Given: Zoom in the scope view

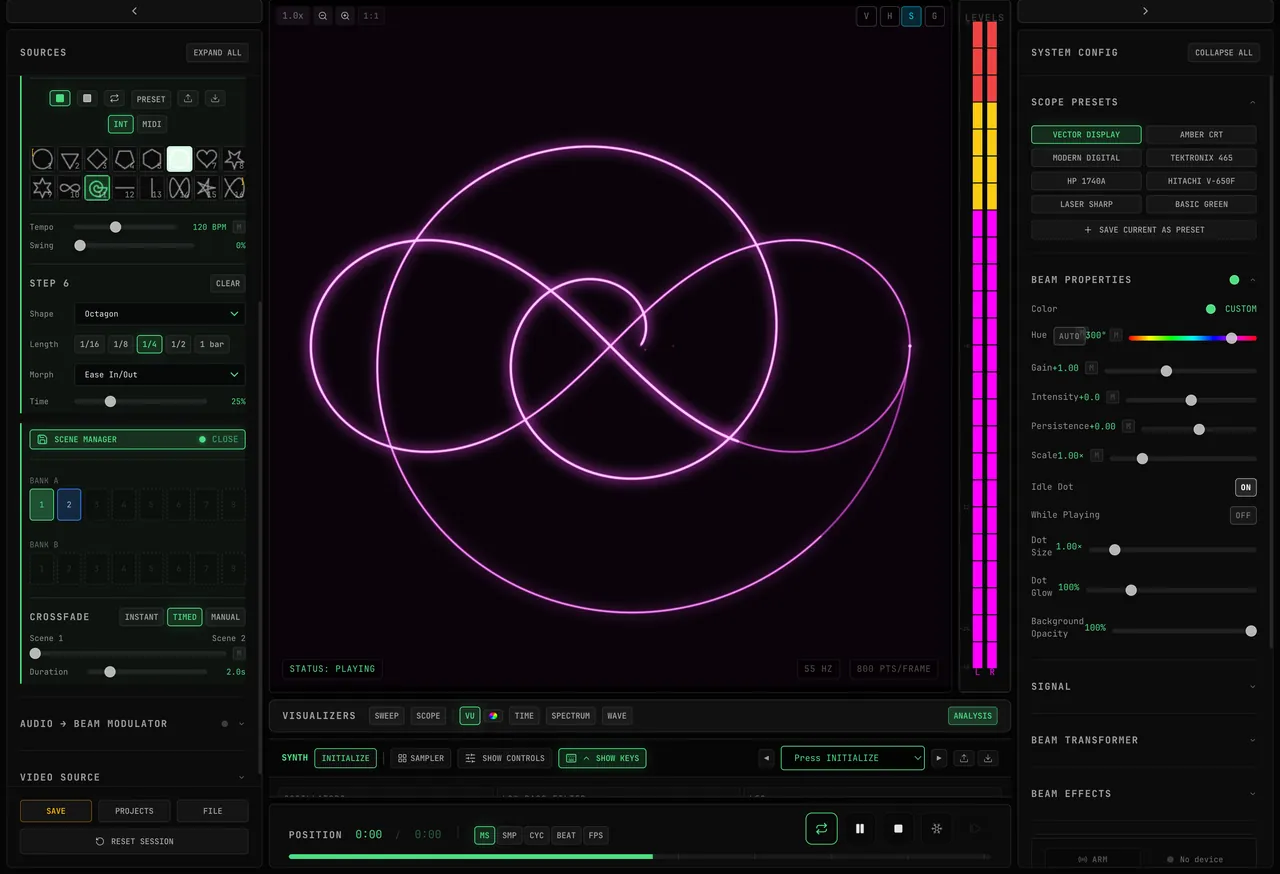Looking at the screenshot, I should coord(345,16).
